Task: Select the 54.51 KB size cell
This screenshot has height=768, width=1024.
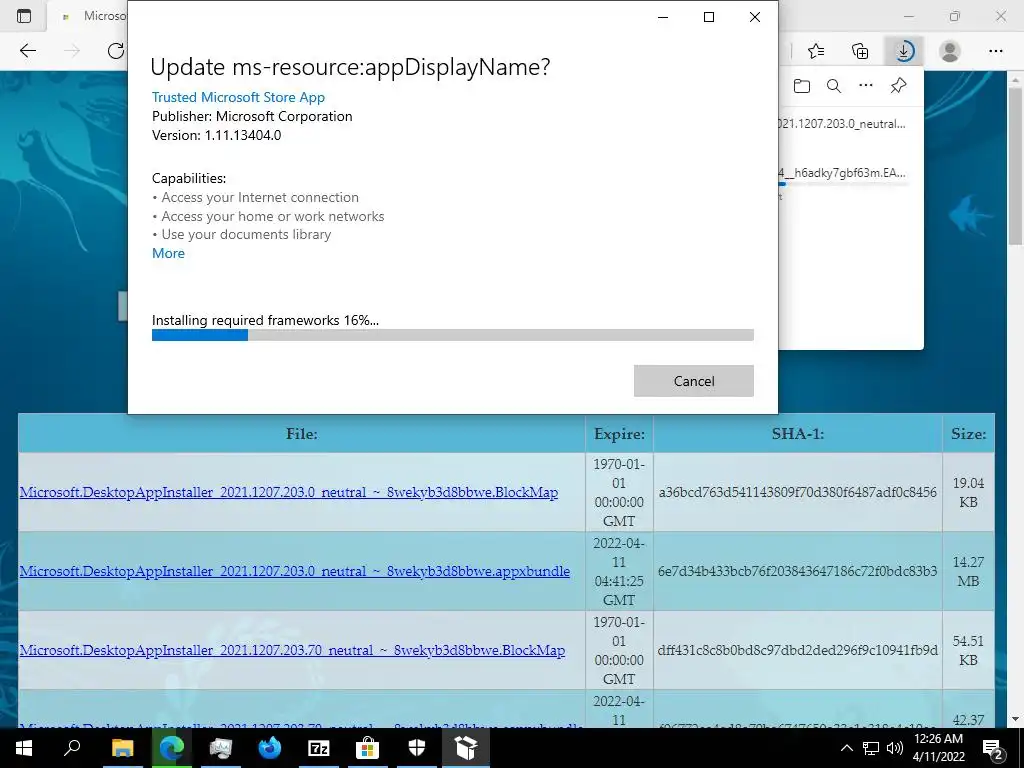Action: click(968, 650)
